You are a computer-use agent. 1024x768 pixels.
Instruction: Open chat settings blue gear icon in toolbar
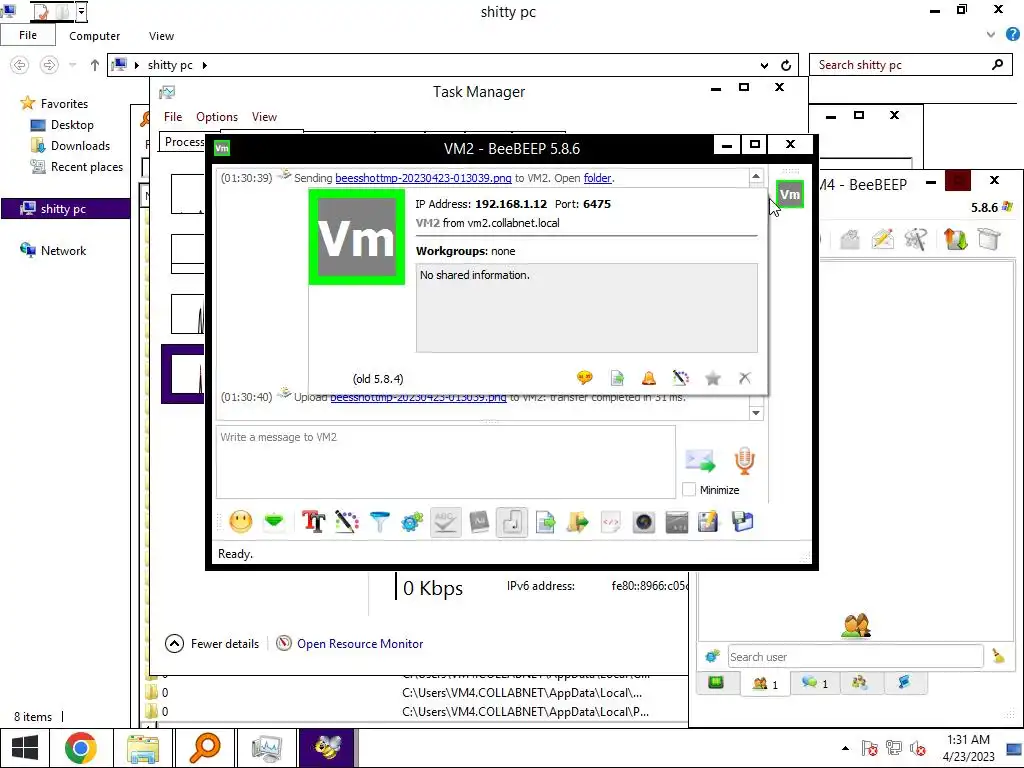pos(412,522)
